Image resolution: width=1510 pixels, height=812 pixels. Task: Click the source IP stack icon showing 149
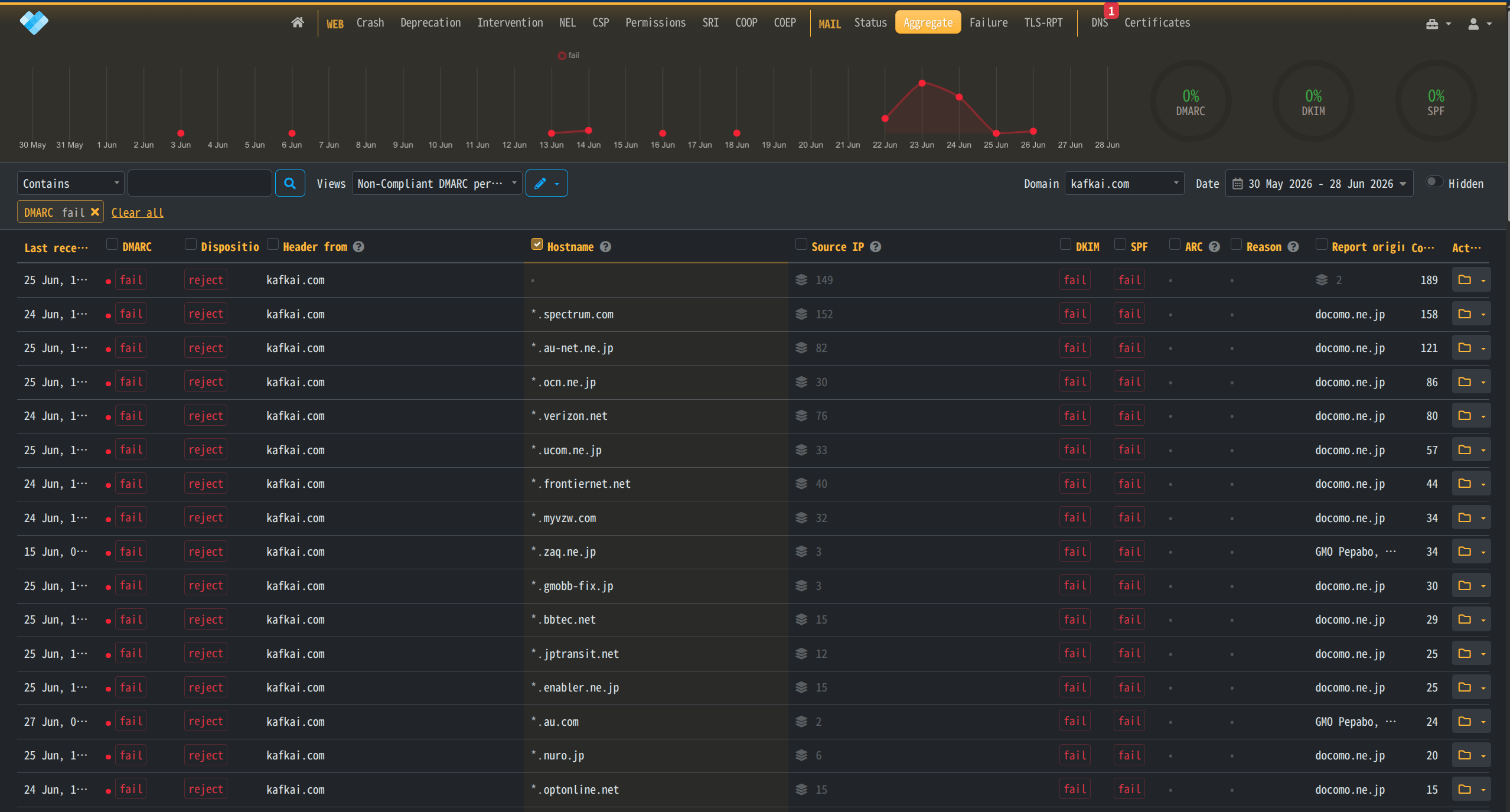point(801,280)
